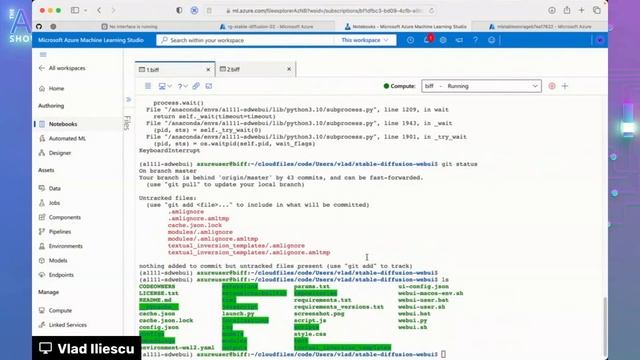Go back in Safari

coord(99,10)
